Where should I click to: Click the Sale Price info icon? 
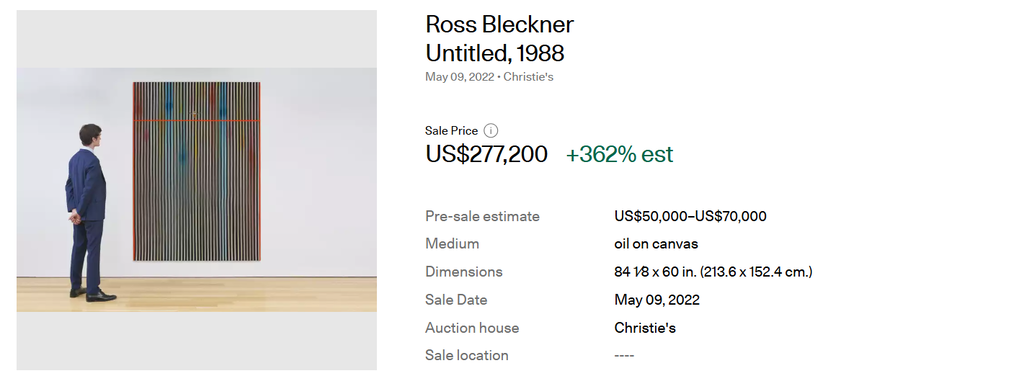(x=490, y=131)
